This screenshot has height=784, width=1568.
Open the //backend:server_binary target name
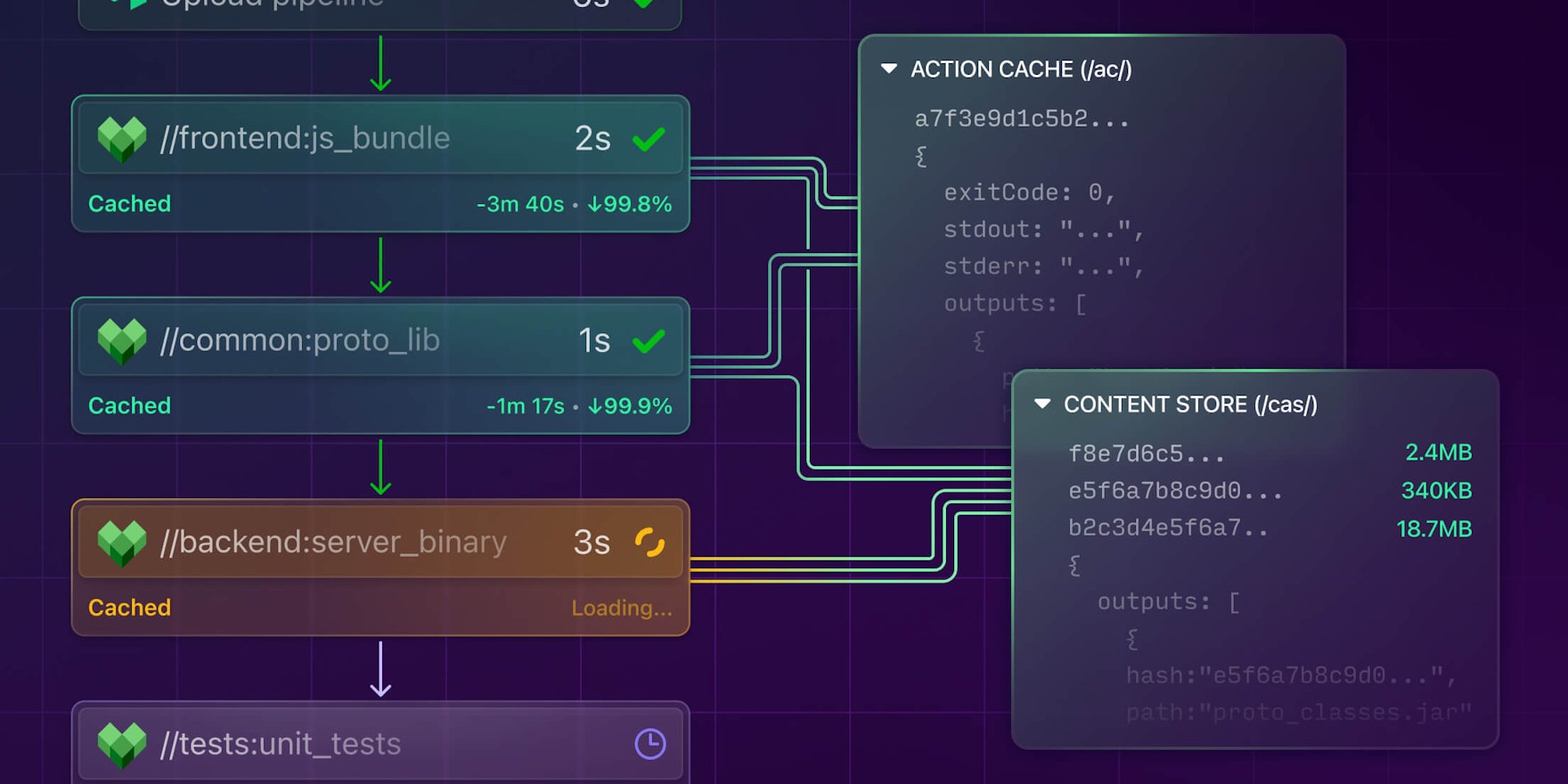333,543
